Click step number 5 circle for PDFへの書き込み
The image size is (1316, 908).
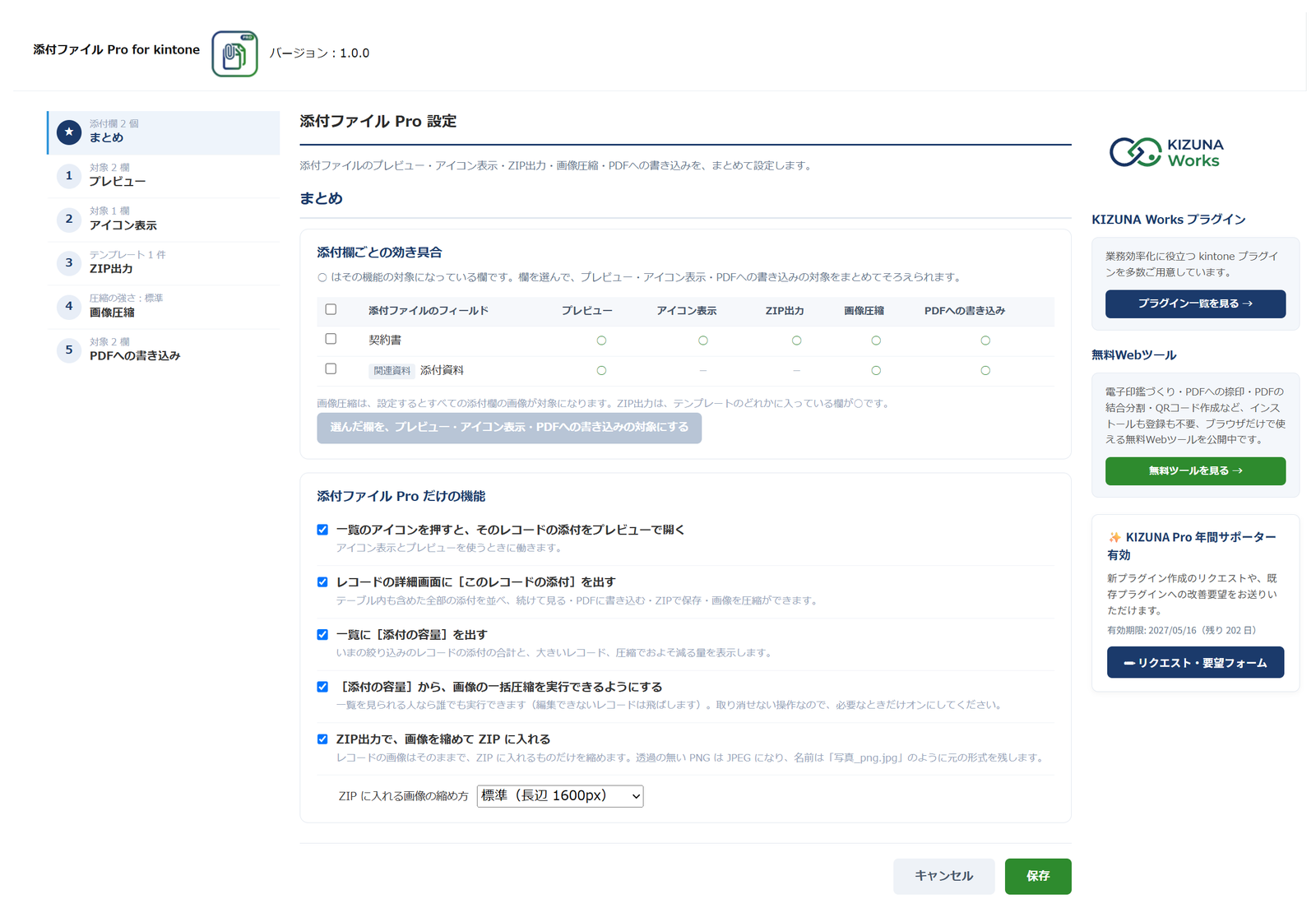[69, 350]
